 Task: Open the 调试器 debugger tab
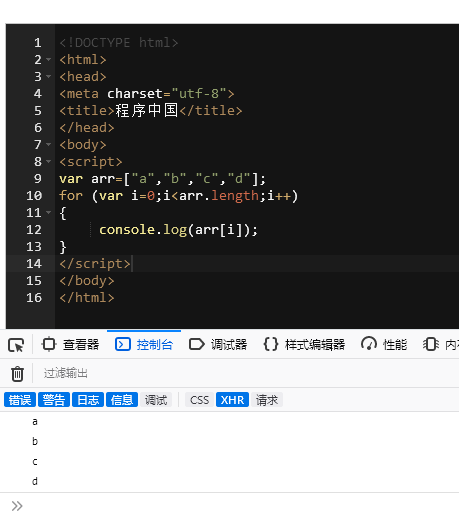point(218,344)
